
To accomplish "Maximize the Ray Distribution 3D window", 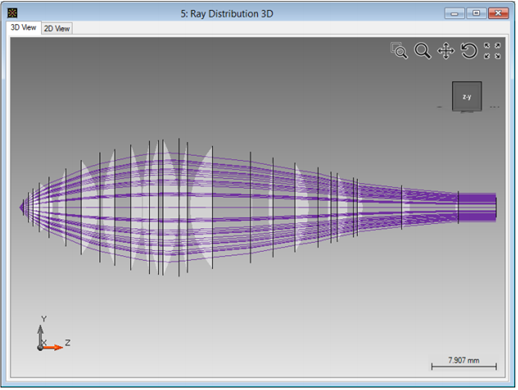I will [476, 13].
